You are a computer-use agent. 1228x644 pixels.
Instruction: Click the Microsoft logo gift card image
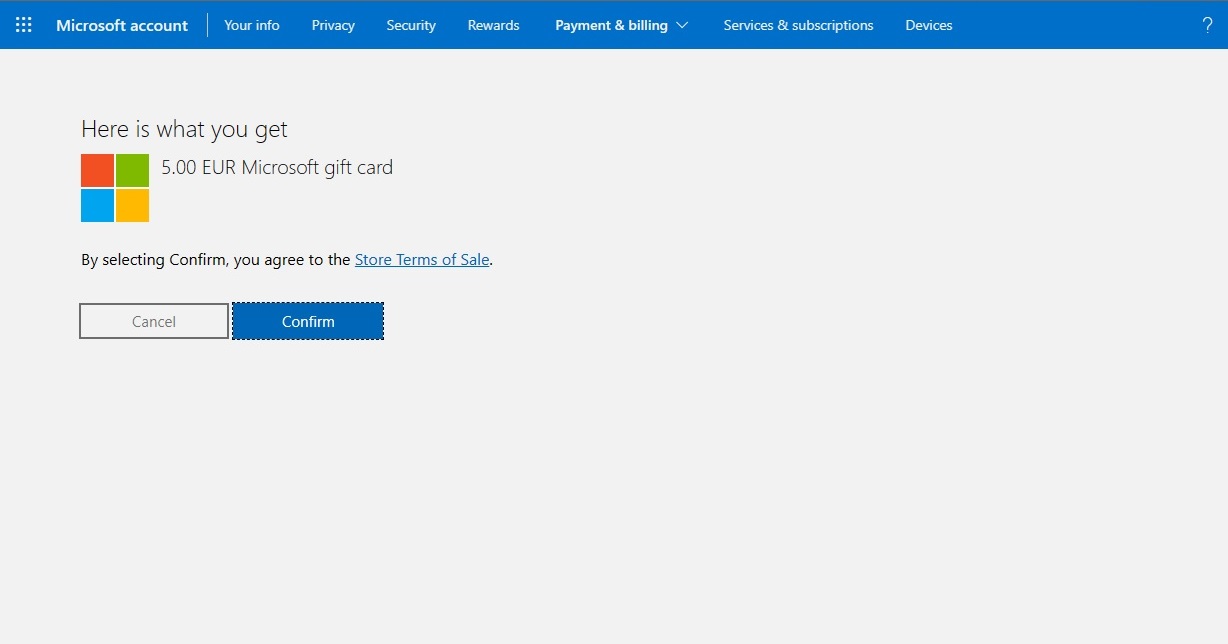(115, 188)
